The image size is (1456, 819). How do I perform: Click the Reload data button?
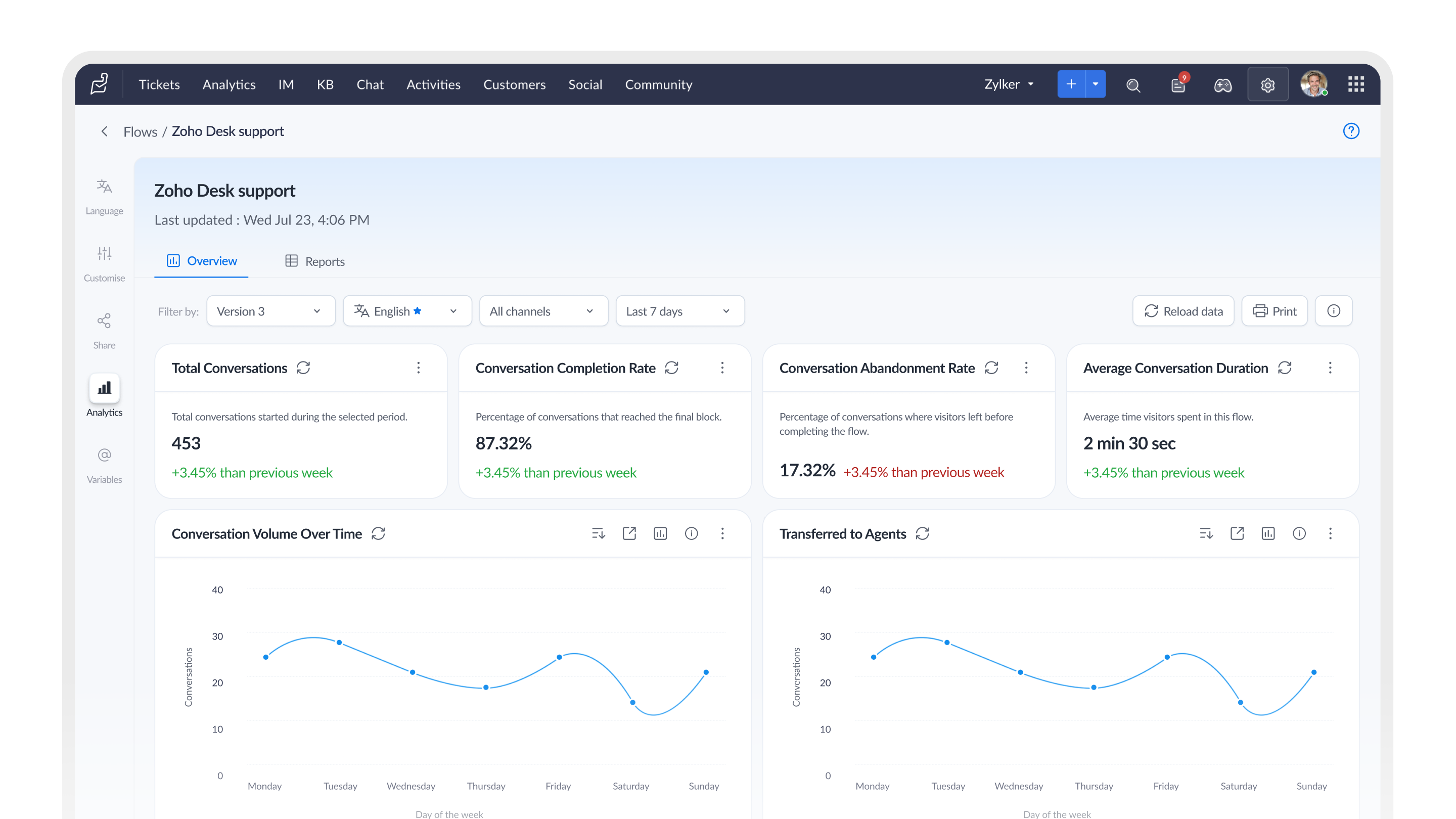click(1183, 311)
